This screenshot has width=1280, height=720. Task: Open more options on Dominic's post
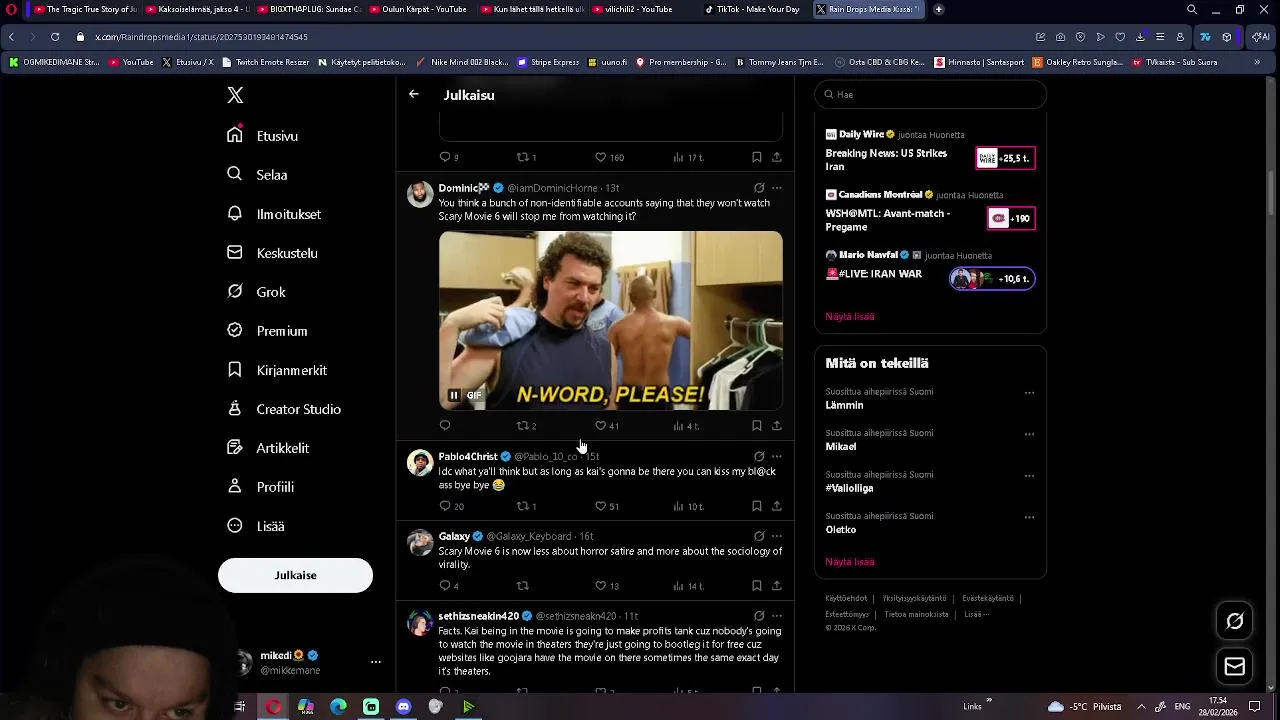click(x=776, y=188)
